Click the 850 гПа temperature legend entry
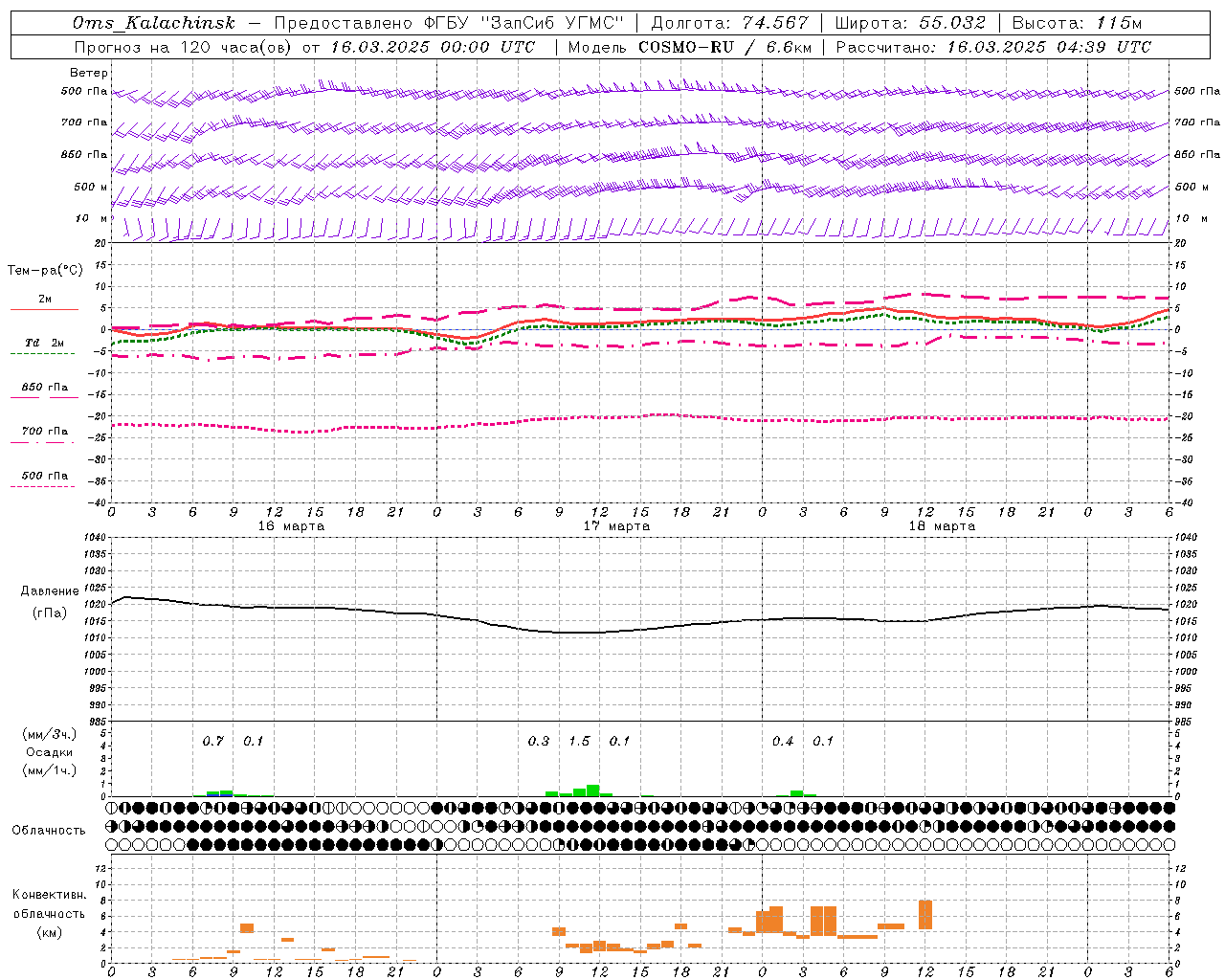 point(44,388)
